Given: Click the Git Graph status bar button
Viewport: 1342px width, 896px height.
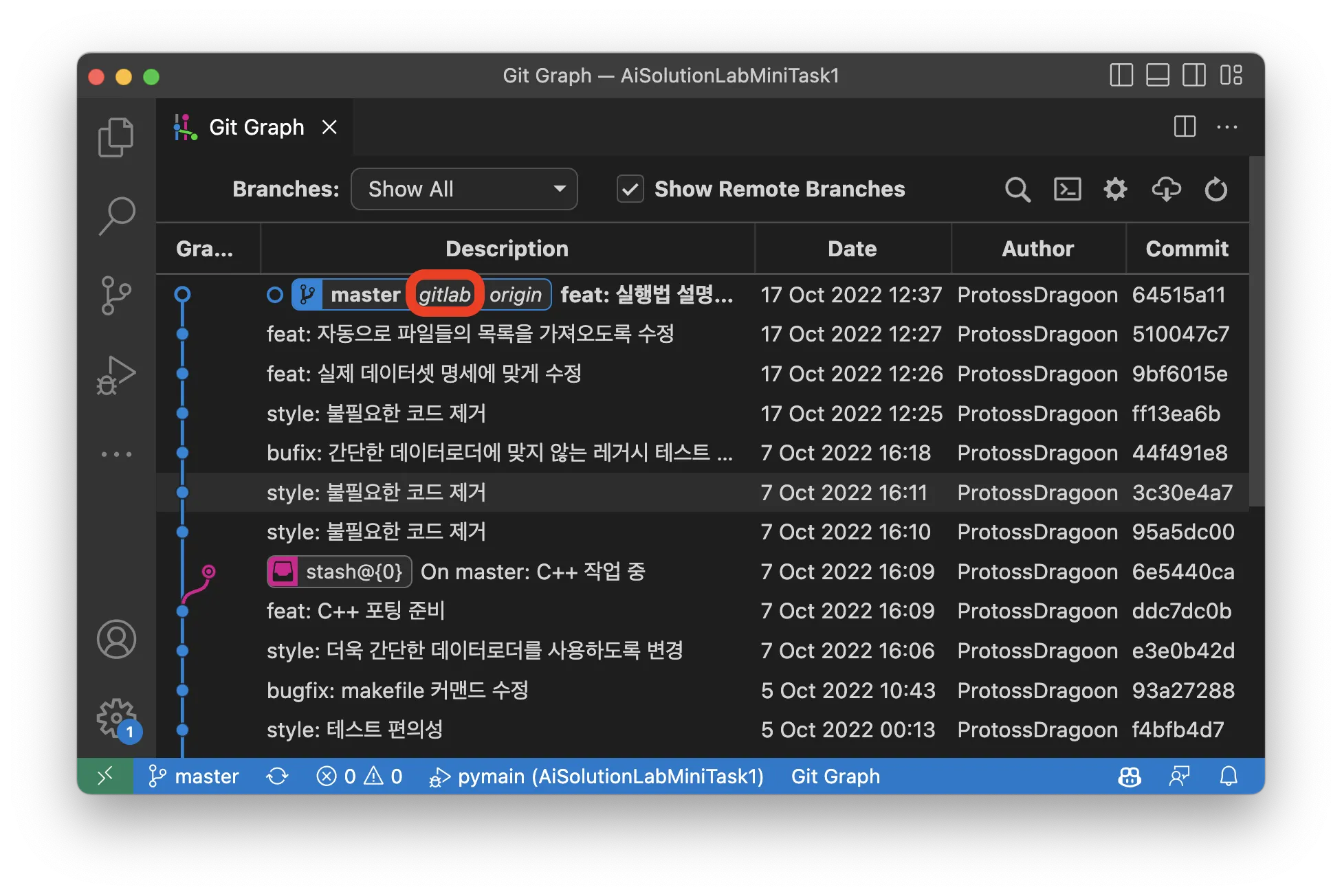Looking at the screenshot, I should coord(835,776).
